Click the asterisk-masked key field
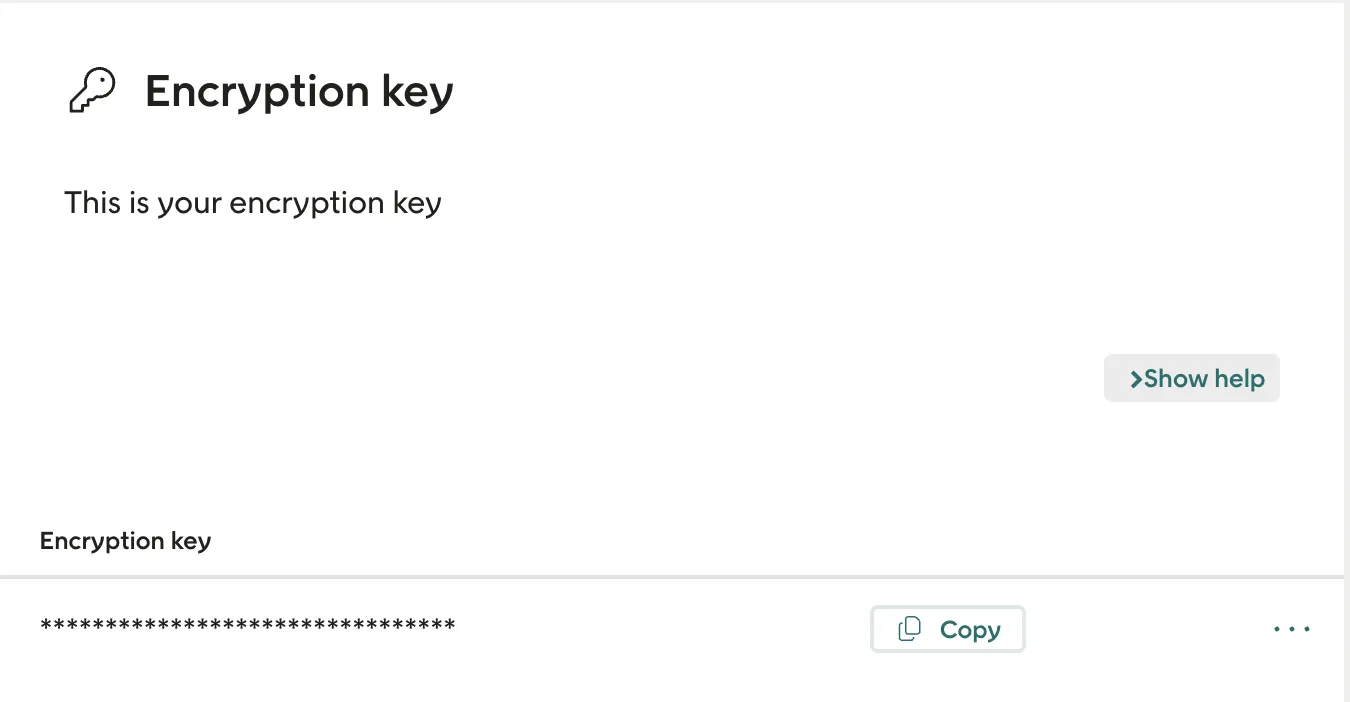This screenshot has width=1350, height=702. point(246,625)
